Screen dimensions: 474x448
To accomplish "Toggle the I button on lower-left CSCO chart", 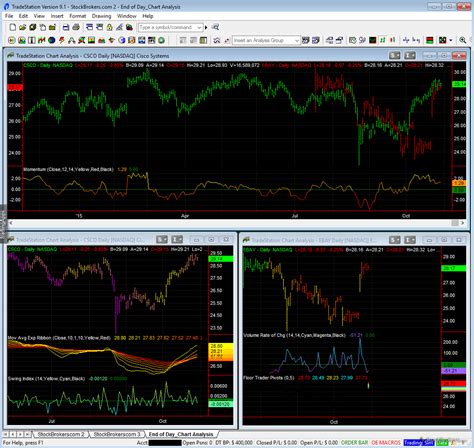I will [x=177, y=239].
